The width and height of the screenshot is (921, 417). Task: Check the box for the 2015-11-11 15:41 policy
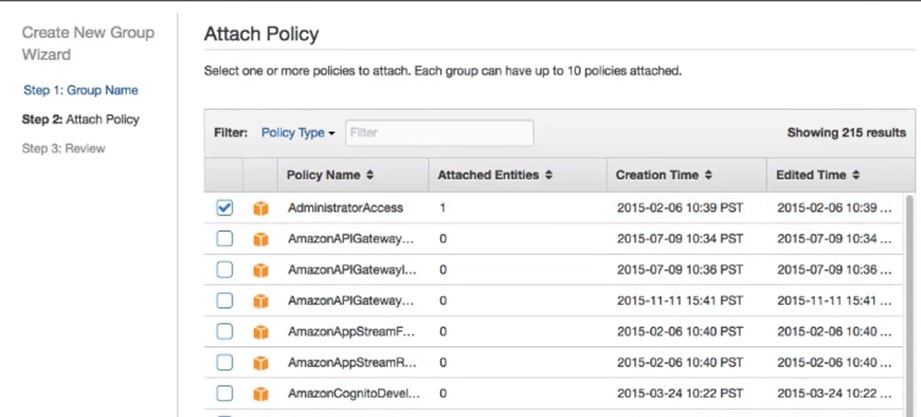click(x=224, y=301)
